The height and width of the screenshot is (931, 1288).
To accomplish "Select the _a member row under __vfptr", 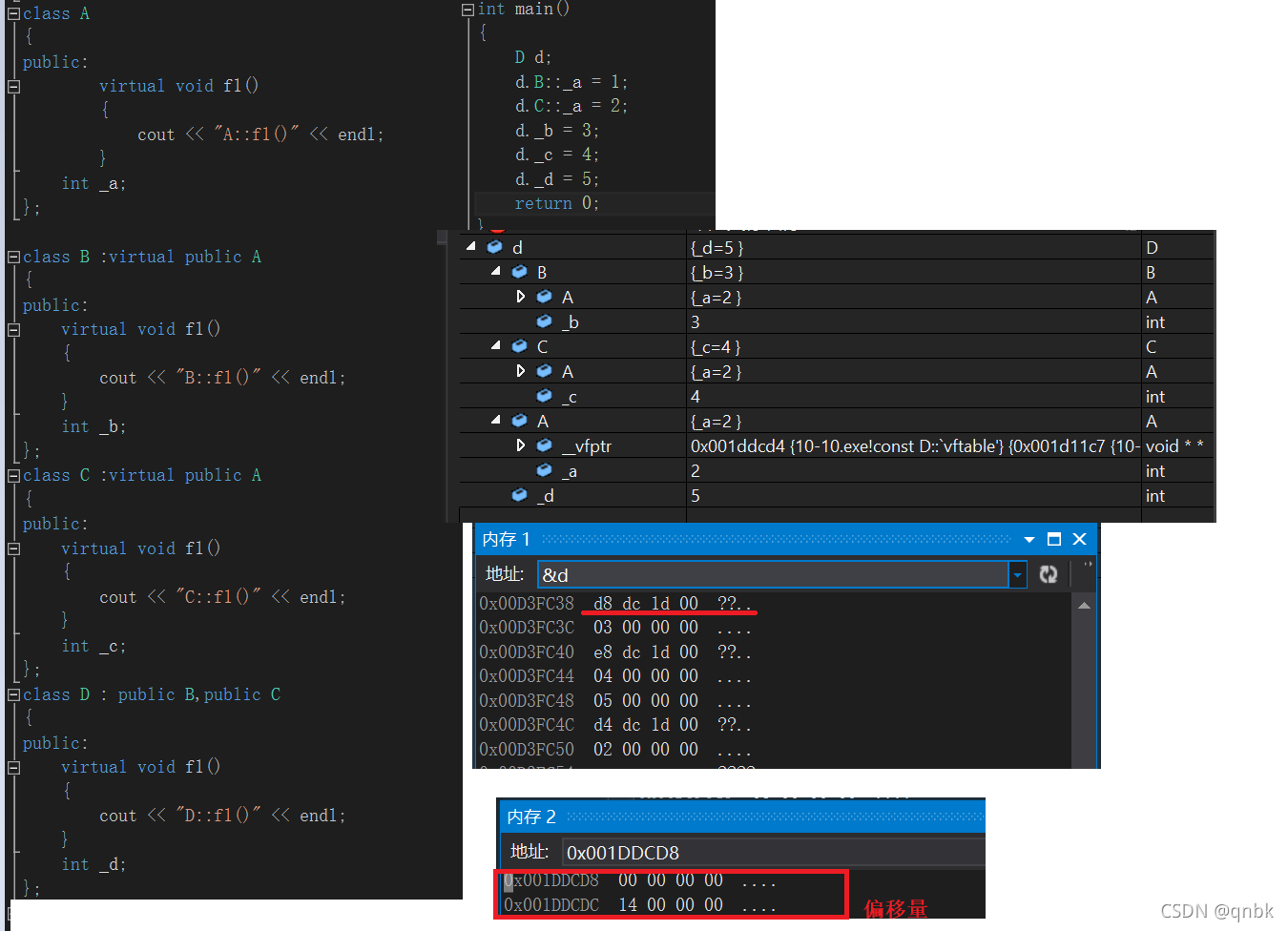I will point(837,471).
